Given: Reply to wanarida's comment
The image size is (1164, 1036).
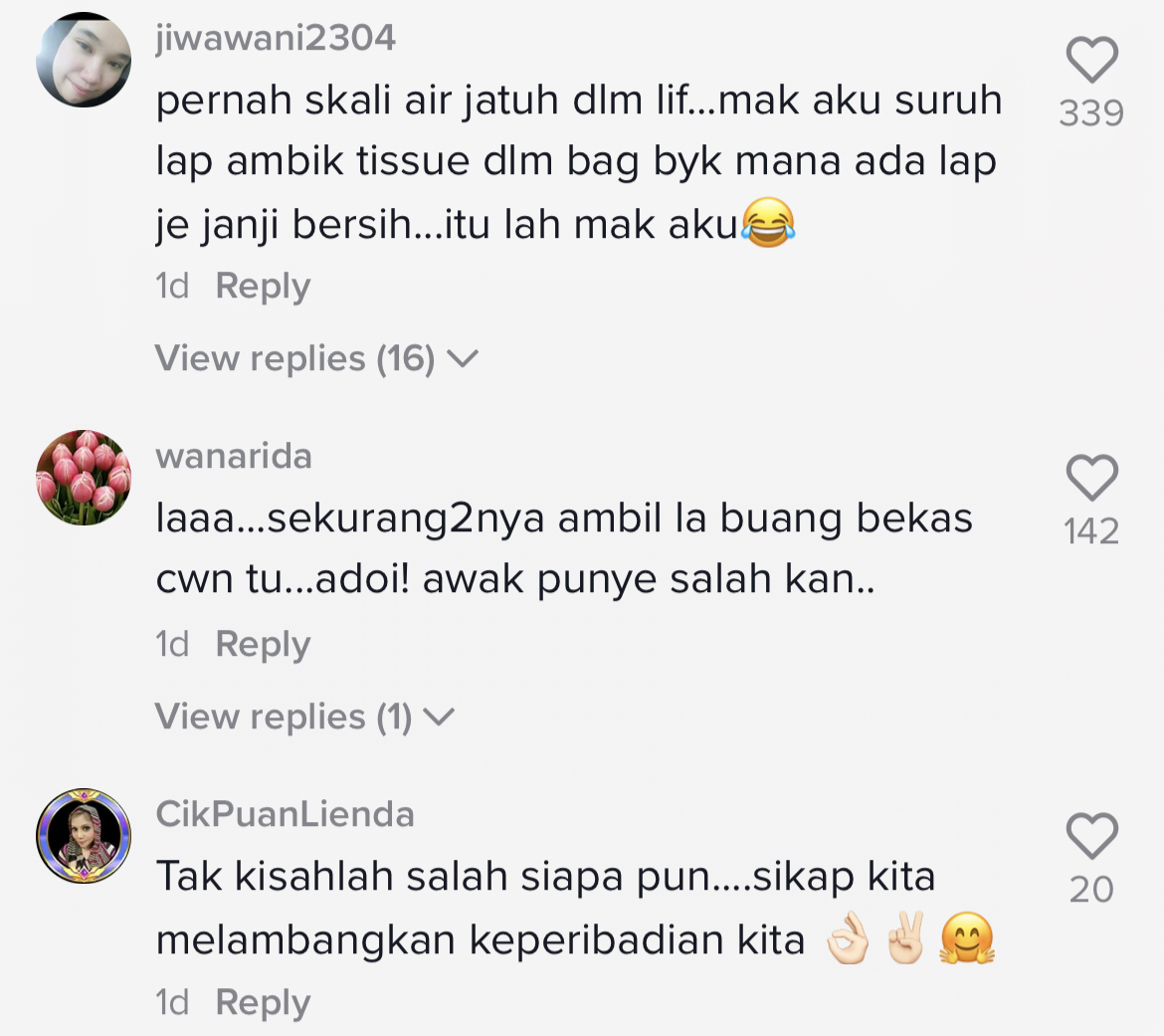Looking at the screenshot, I should (x=263, y=645).
